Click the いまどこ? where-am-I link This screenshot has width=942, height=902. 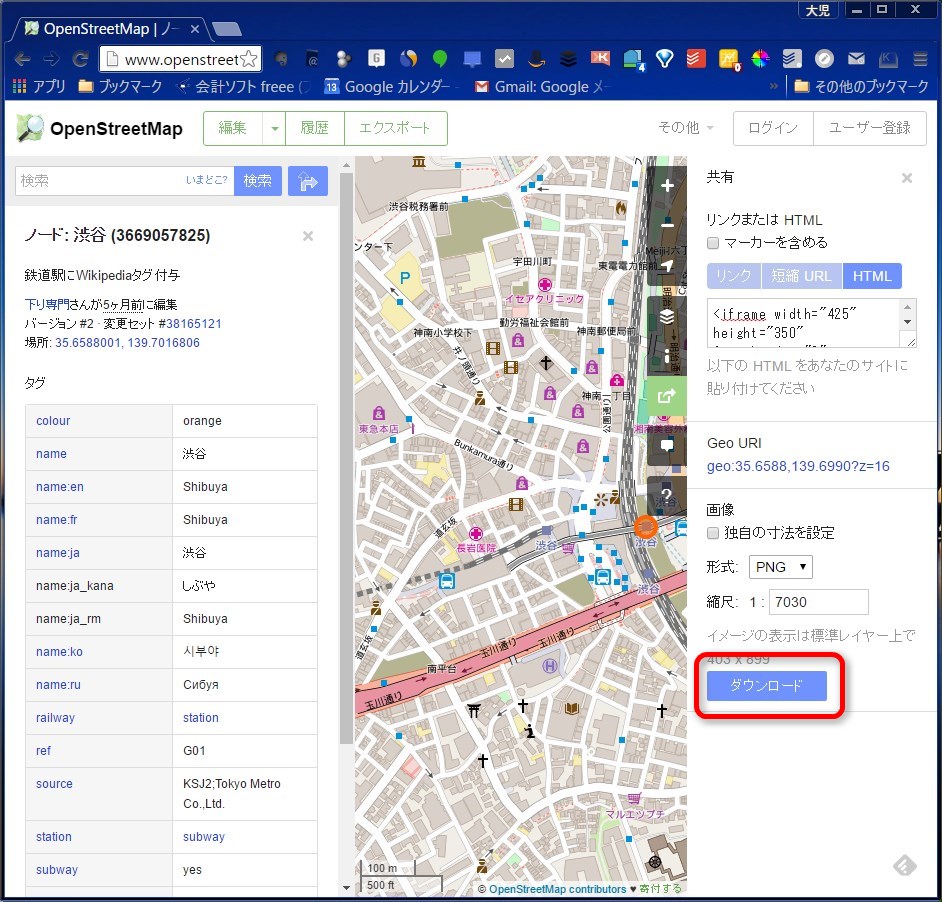point(207,180)
